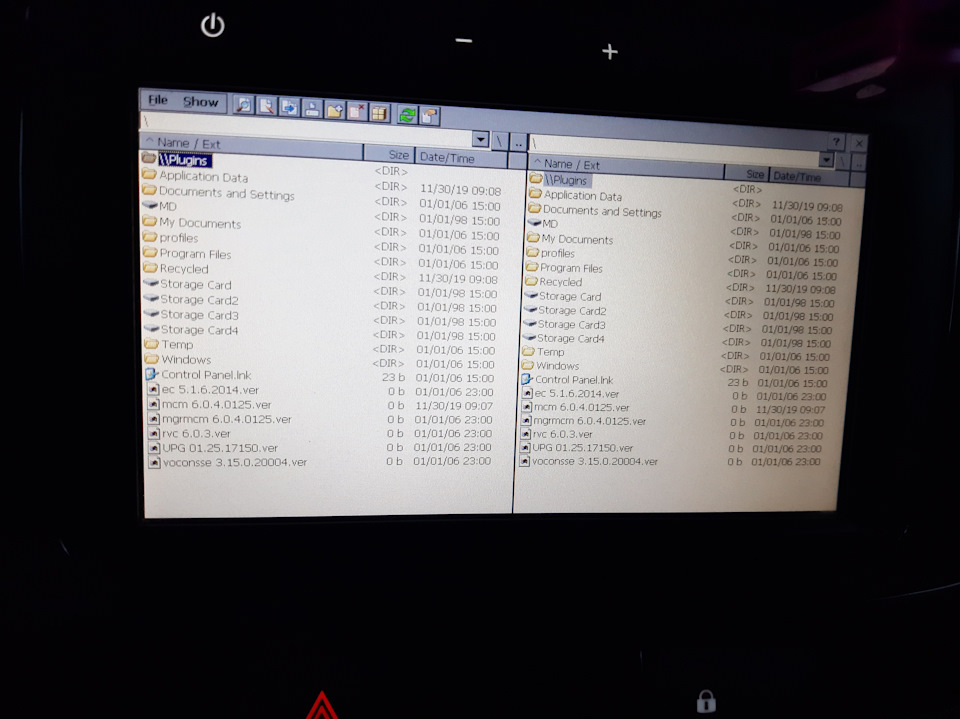Image resolution: width=960 pixels, height=719 pixels.
Task: Sort right pane by Date/Time header
Action: click(x=808, y=176)
